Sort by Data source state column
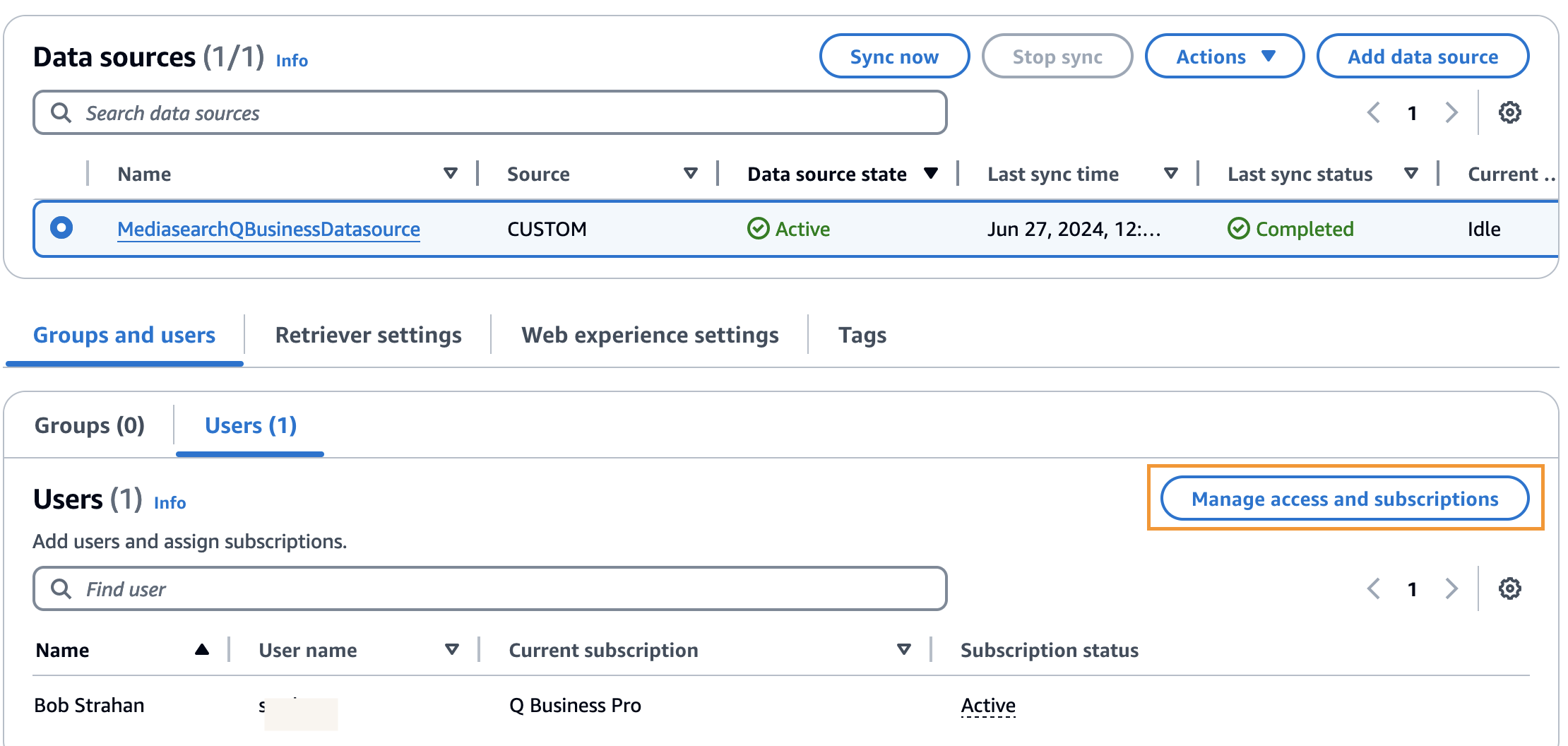 [x=931, y=174]
